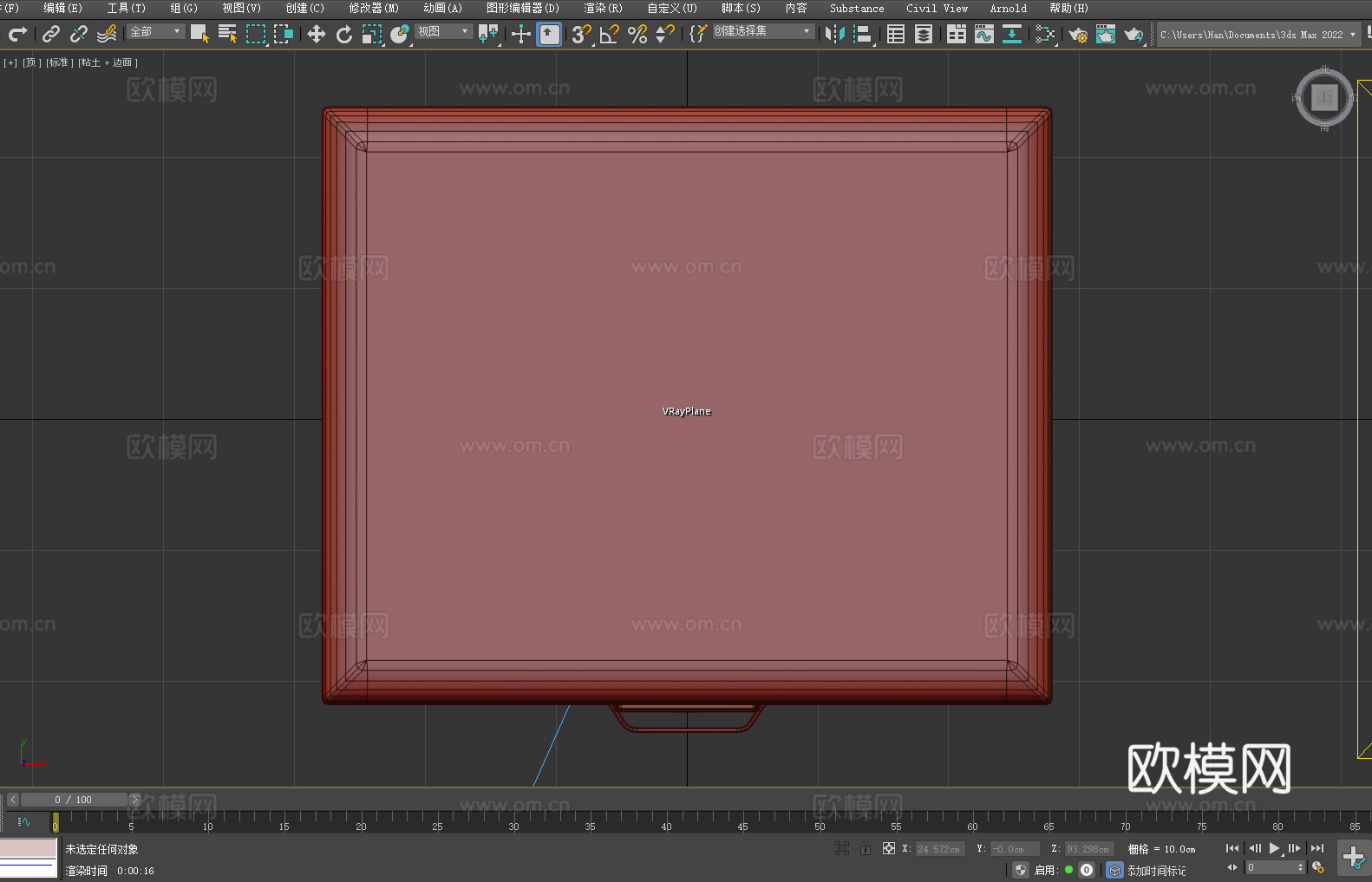Open the 修改器(M) menu
1372x882 pixels.
374,8
